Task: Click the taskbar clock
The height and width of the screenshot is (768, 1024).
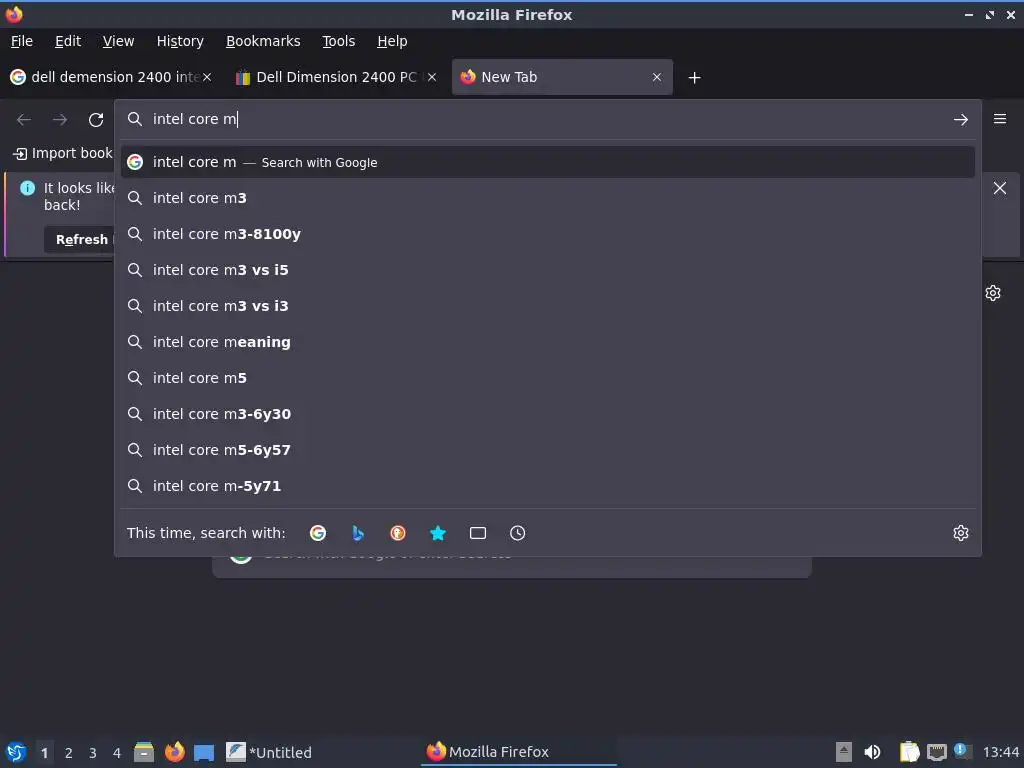Action: click(1000, 752)
